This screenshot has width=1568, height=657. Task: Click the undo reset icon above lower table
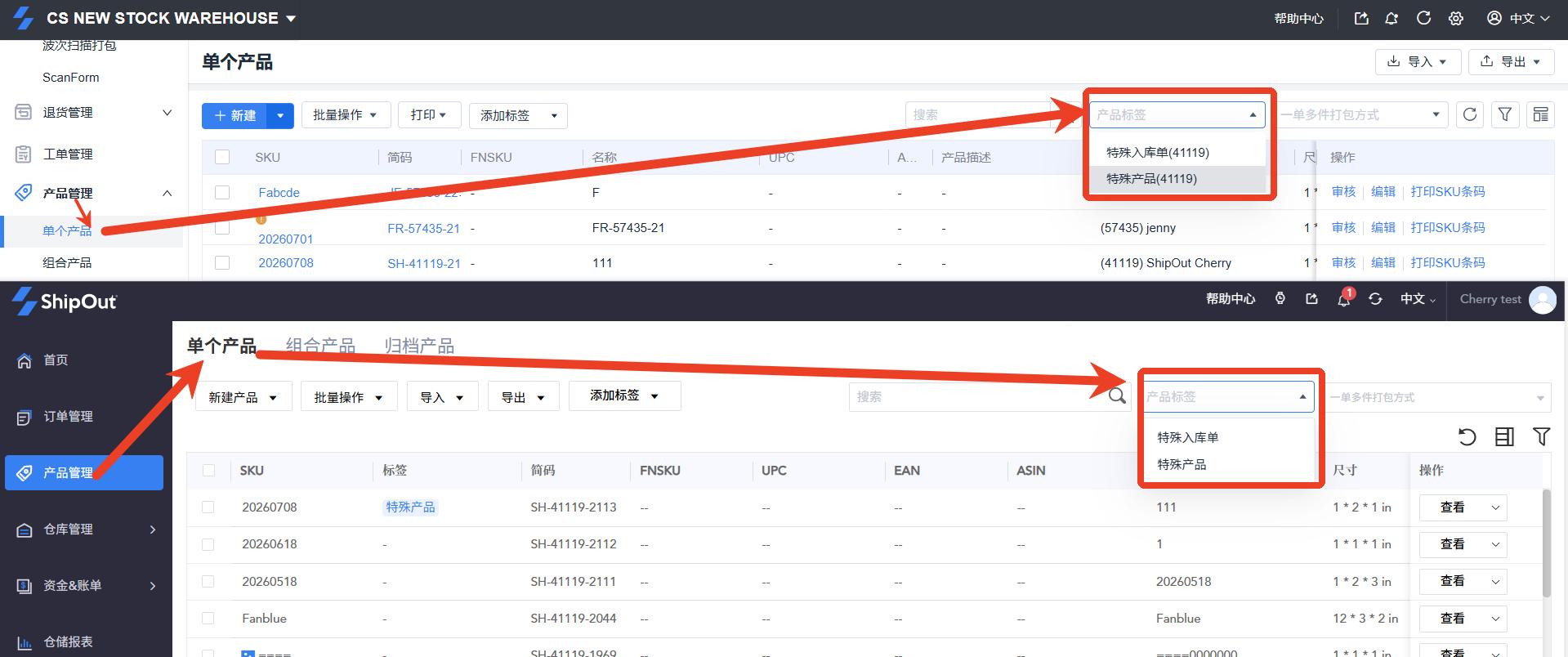(1467, 436)
